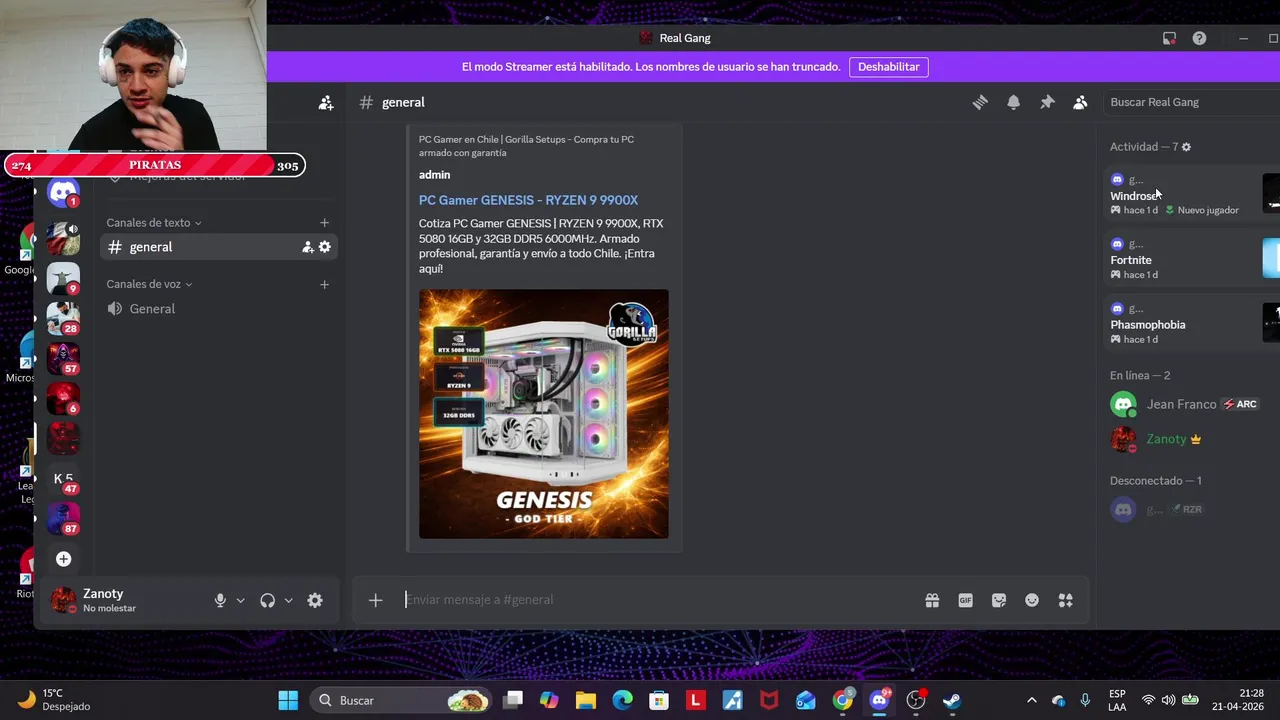This screenshot has width=1280, height=720.
Task: Toggle microphone mute
Action: point(220,600)
